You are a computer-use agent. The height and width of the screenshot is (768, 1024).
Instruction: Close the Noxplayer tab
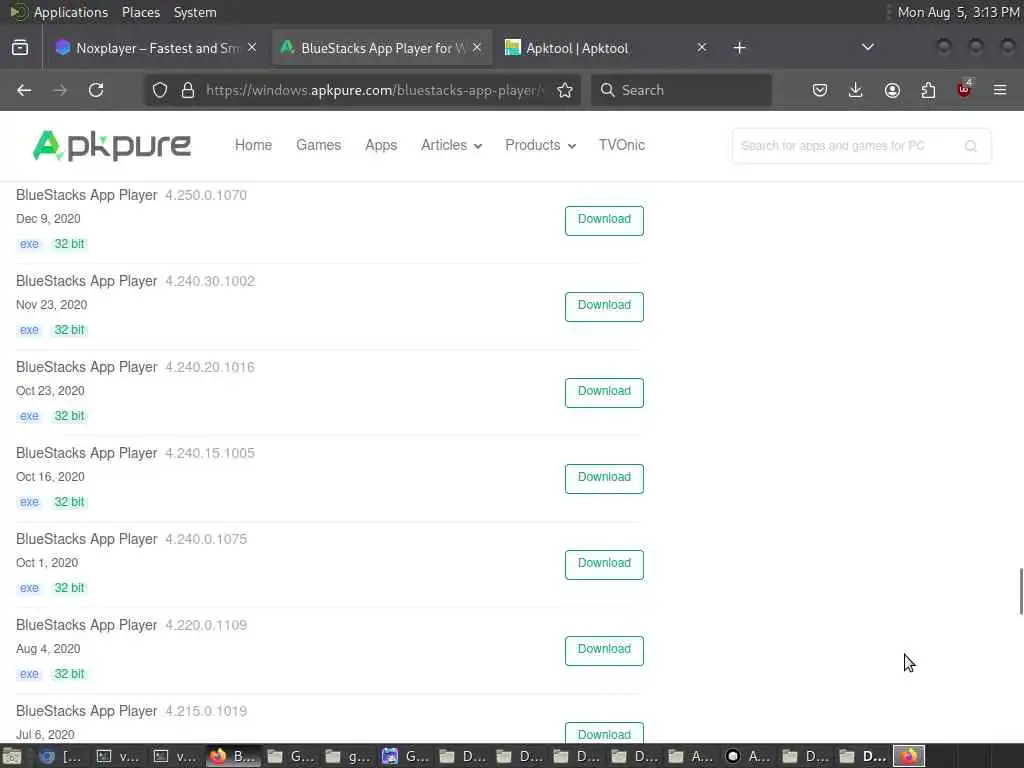point(252,48)
